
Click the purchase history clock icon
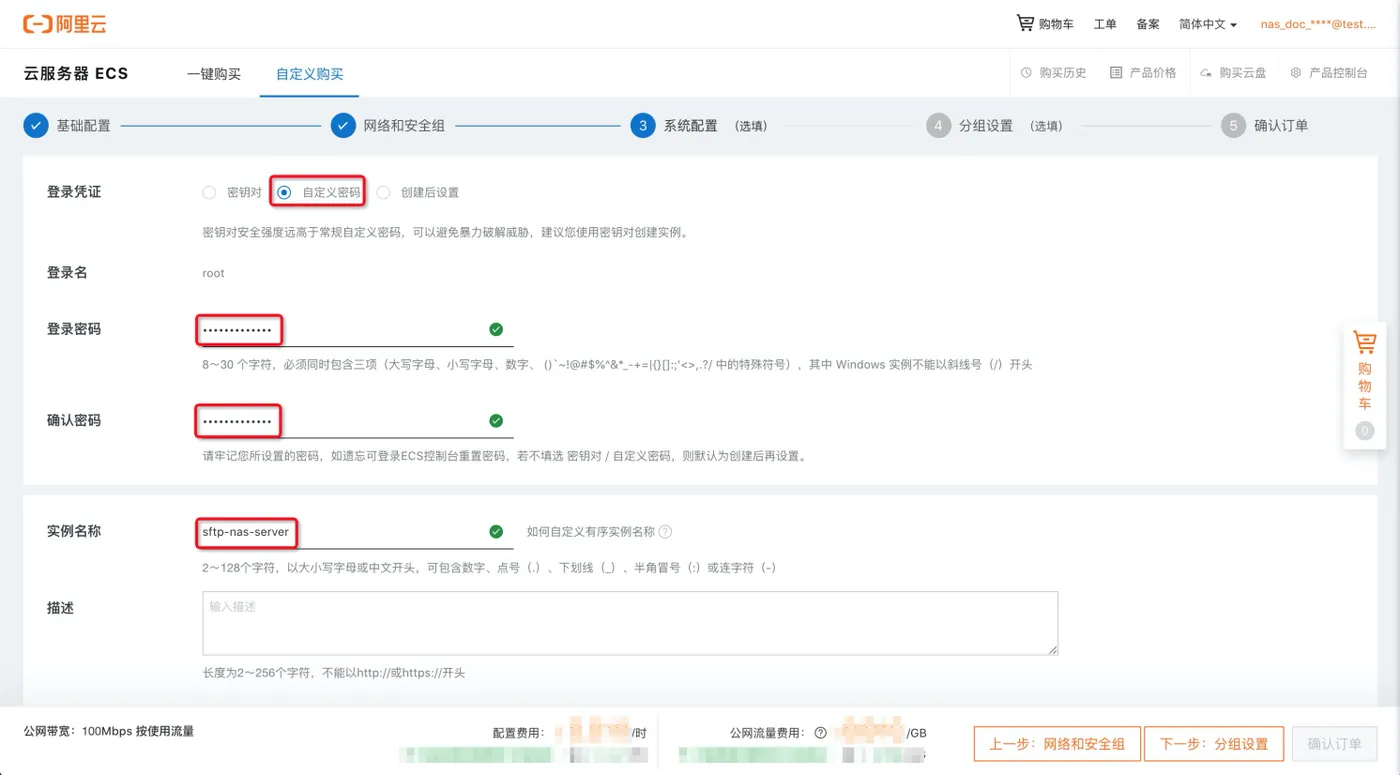1026,73
